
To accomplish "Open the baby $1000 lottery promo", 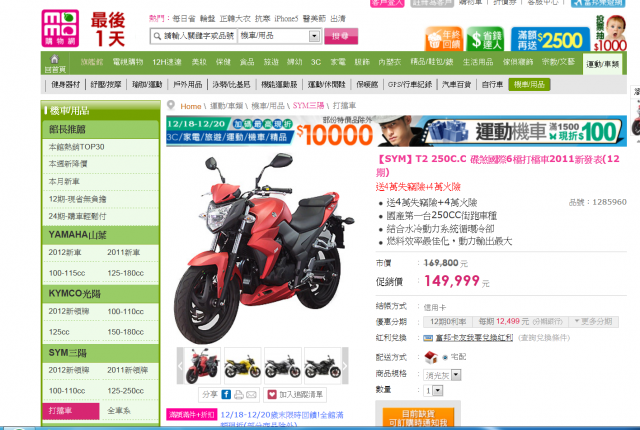I will coord(611,33).
